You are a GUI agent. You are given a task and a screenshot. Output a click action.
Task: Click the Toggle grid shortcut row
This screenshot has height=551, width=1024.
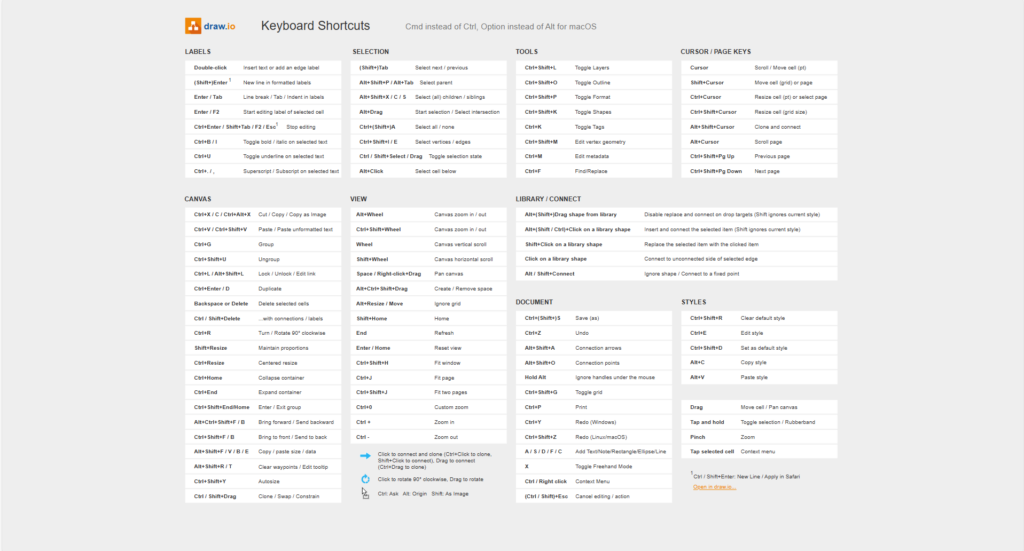click(592, 392)
